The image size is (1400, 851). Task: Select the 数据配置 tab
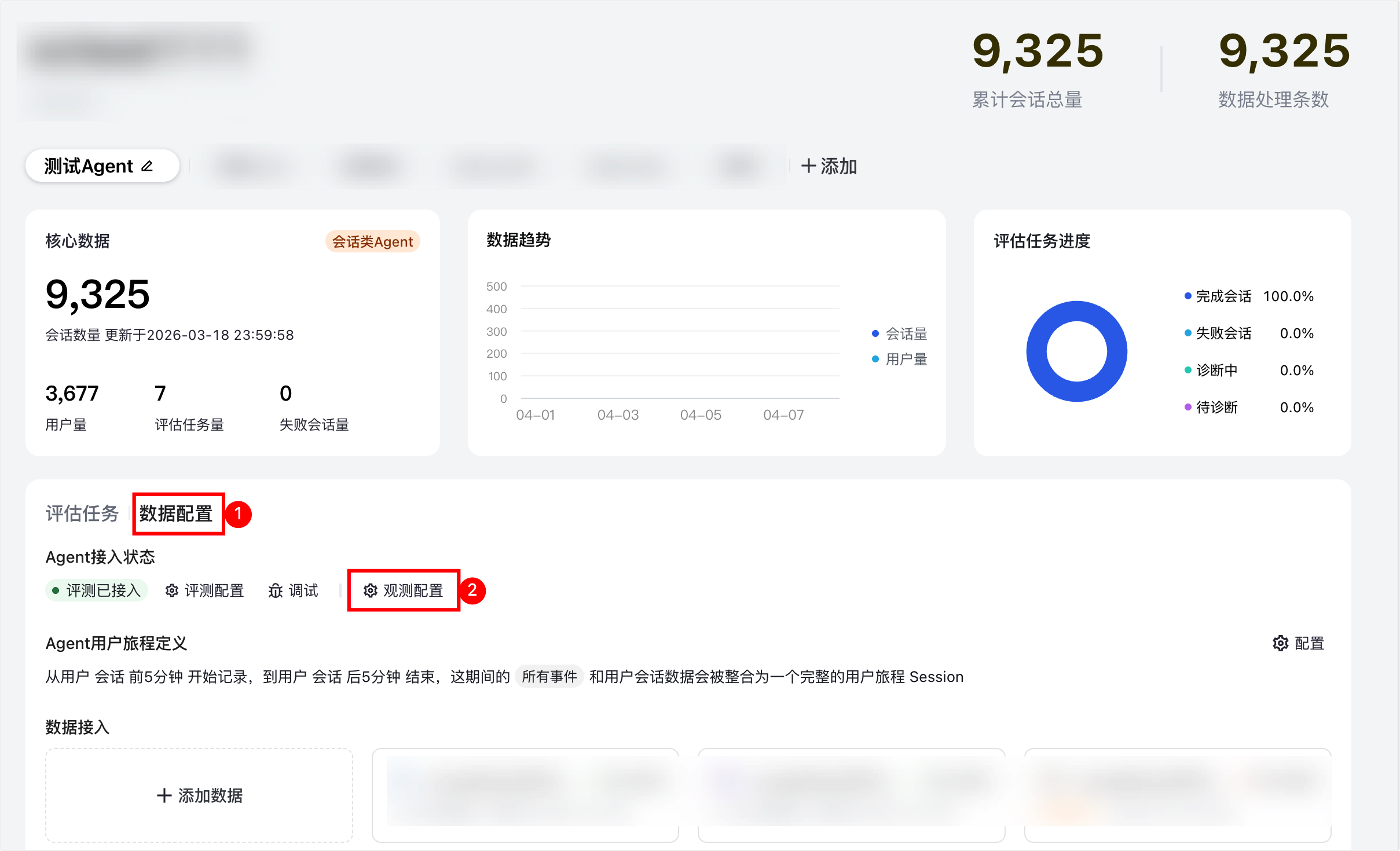176,513
